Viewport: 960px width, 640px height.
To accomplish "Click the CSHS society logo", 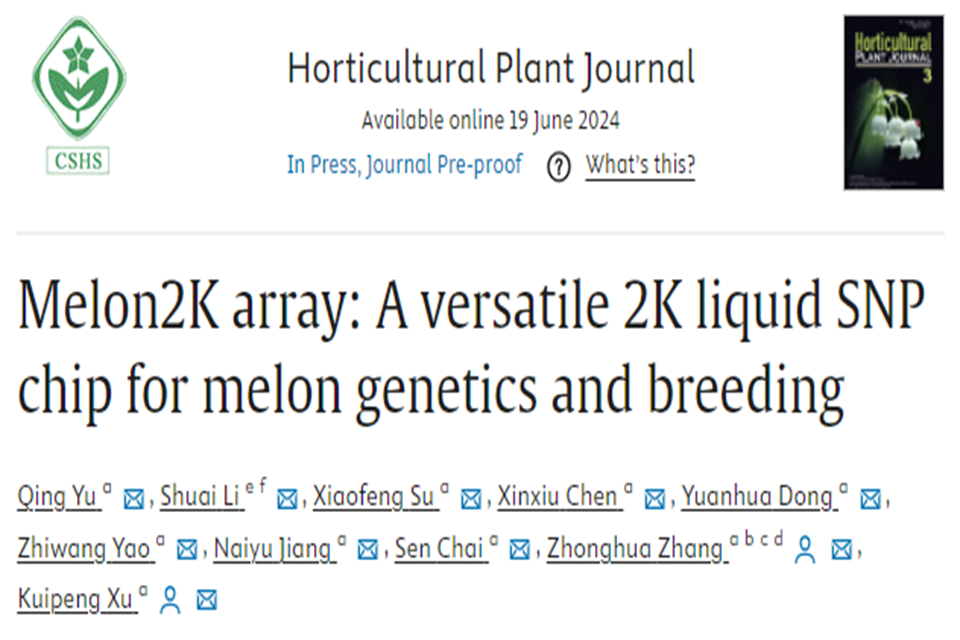I will 78,96.
